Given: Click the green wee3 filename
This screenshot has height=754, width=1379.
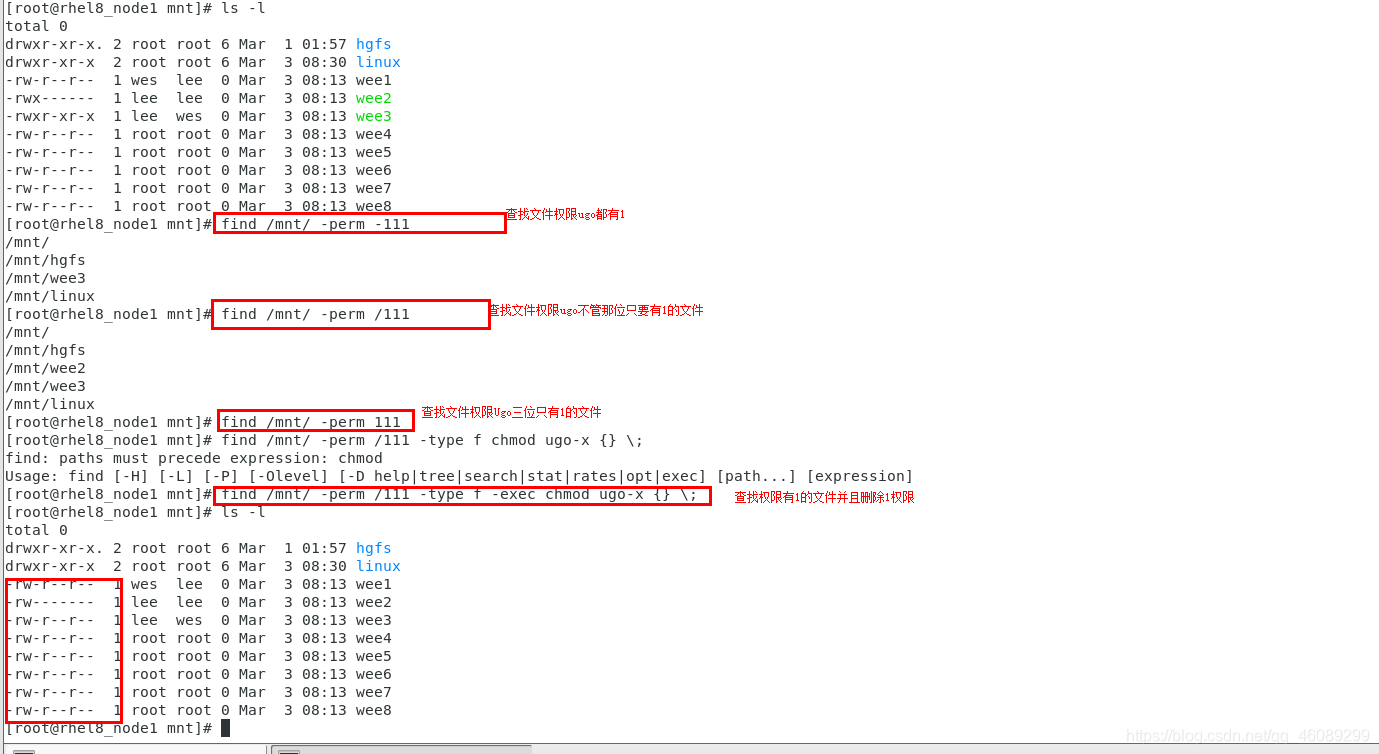Looking at the screenshot, I should point(374,116).
